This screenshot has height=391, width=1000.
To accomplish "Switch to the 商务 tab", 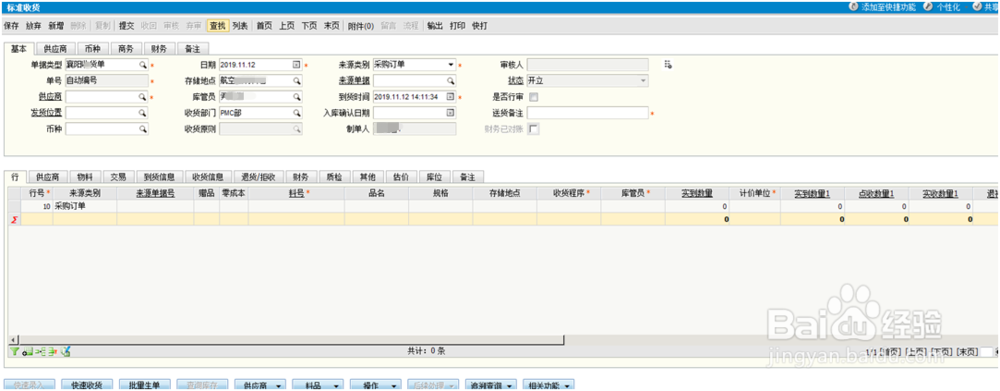I will [126, 48].
